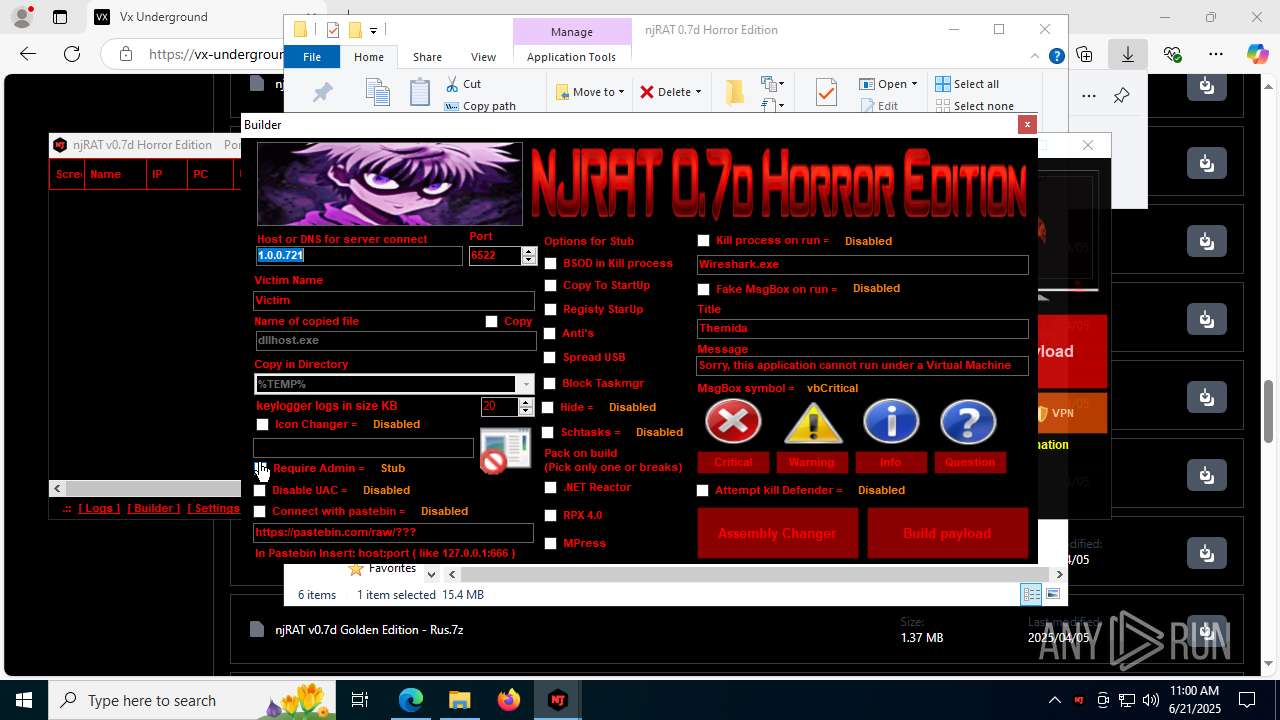Image resolution: width=1280 pixels, height=720 pixels.
Task: Open browser Extensions puzzle icon
Action: pyautogui.click(x=1084, y=54)
